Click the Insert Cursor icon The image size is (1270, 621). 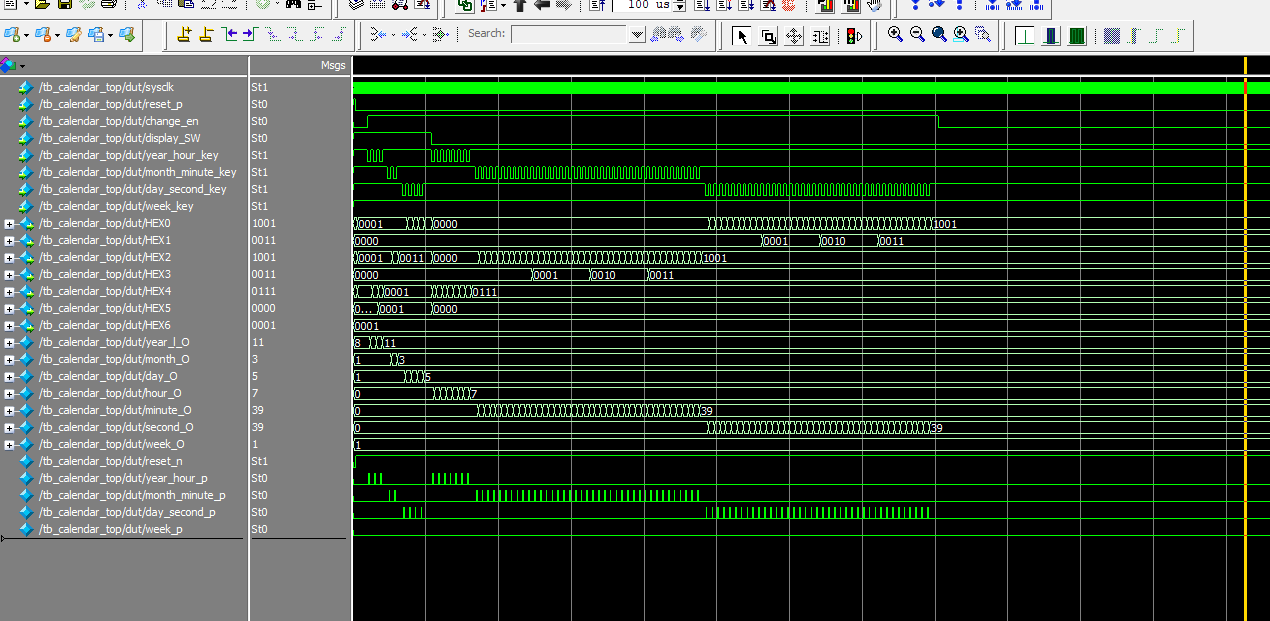tap(184, 34)
